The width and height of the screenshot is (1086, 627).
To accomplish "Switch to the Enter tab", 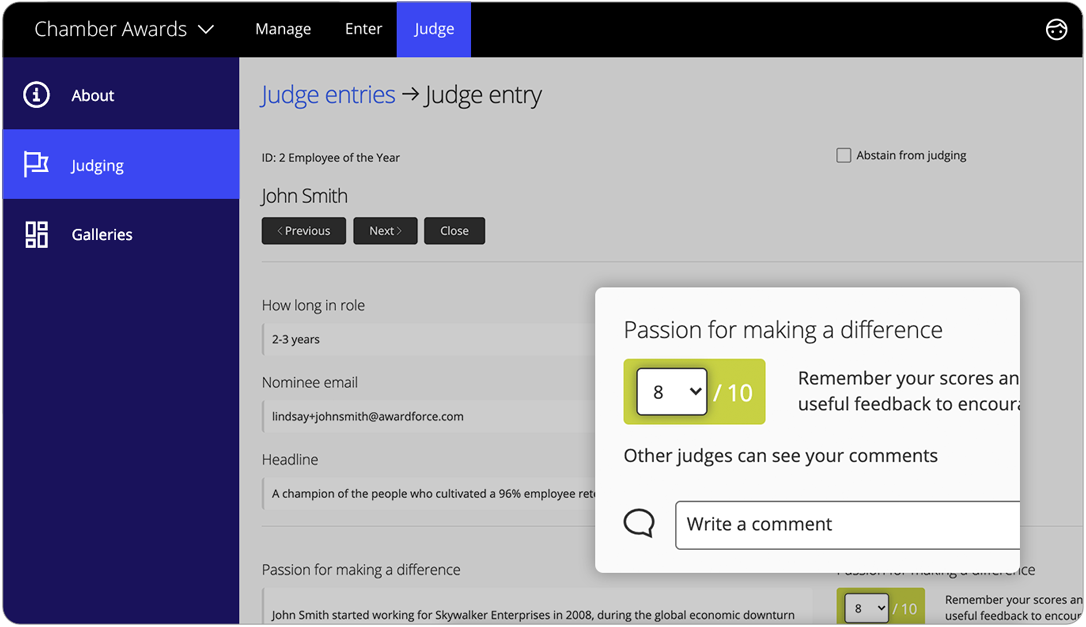I will click(x=363, y=29).
